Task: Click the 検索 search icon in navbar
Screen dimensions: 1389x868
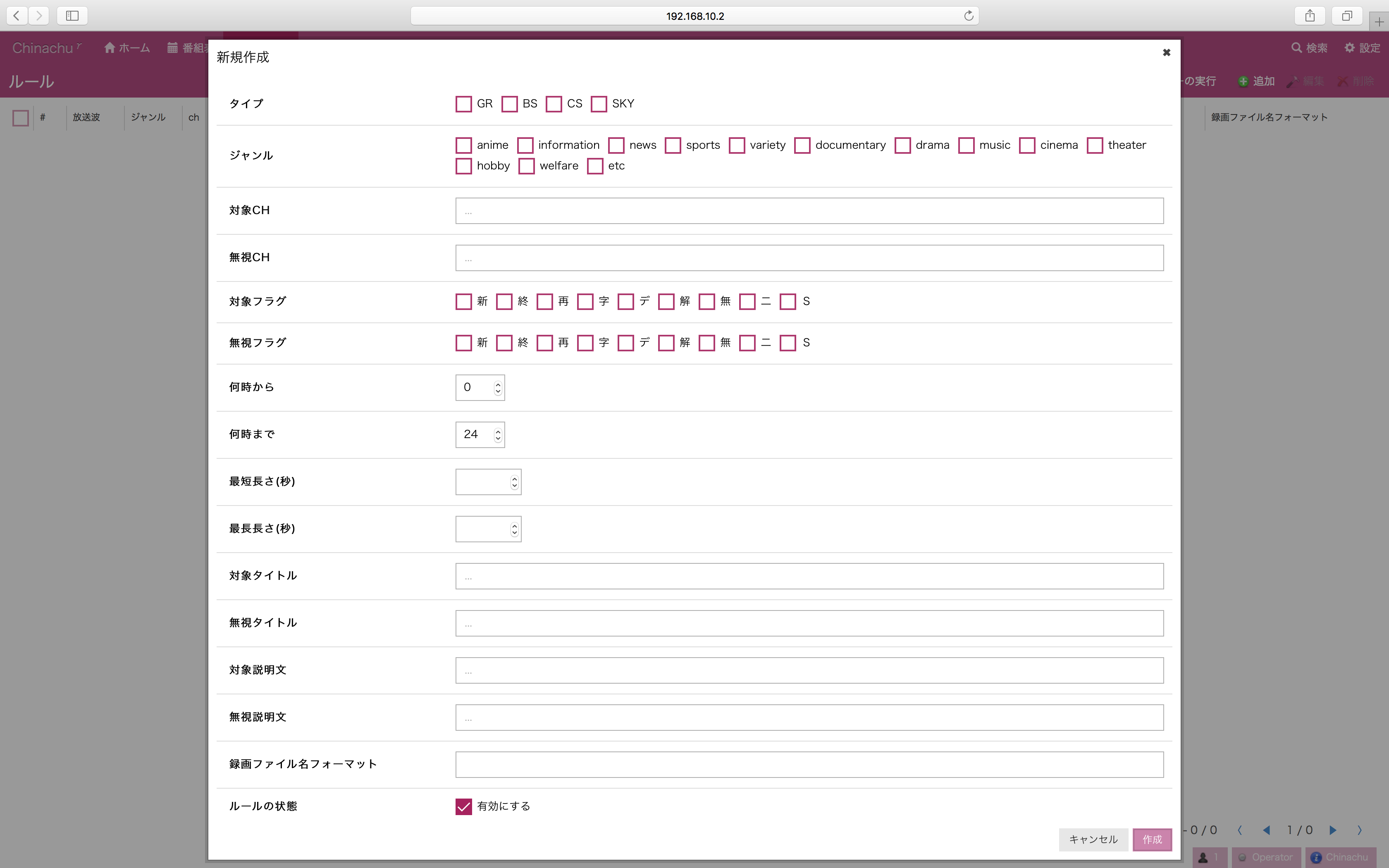Action: pyautogui.click(x=1296, y=48)
